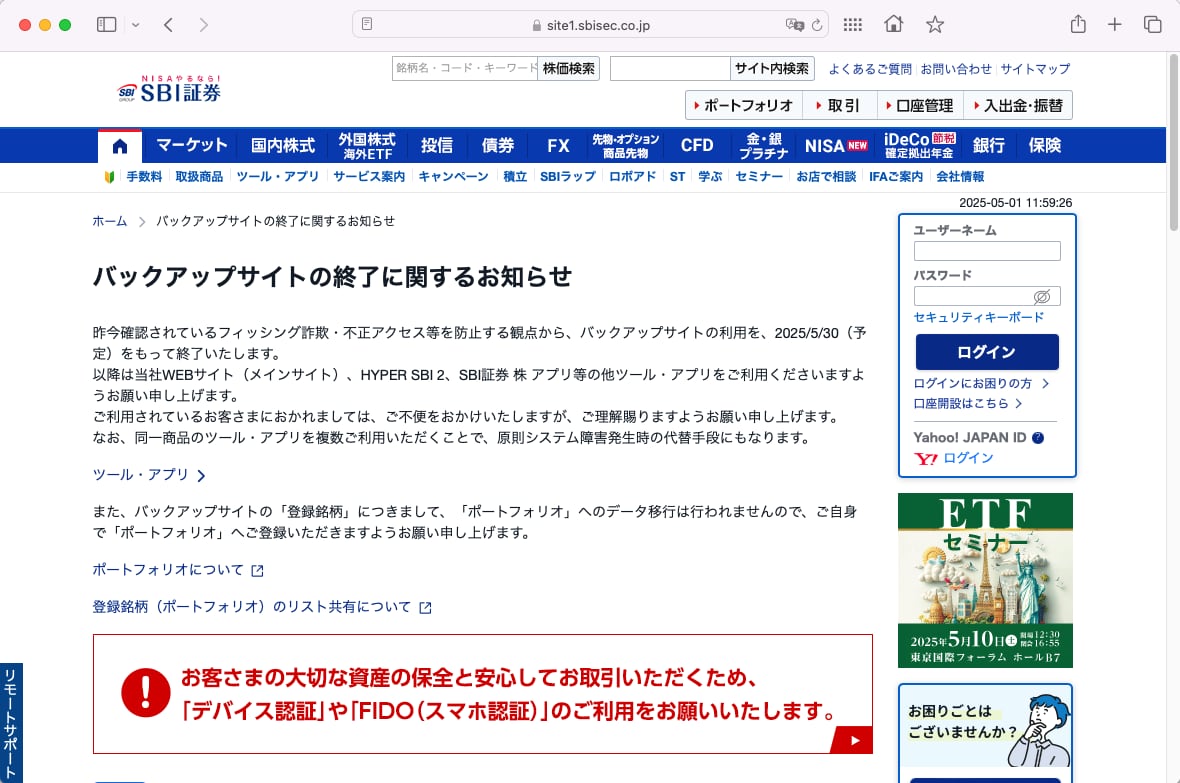
Task: Open the NISA navigation tab
Action: 836,146
